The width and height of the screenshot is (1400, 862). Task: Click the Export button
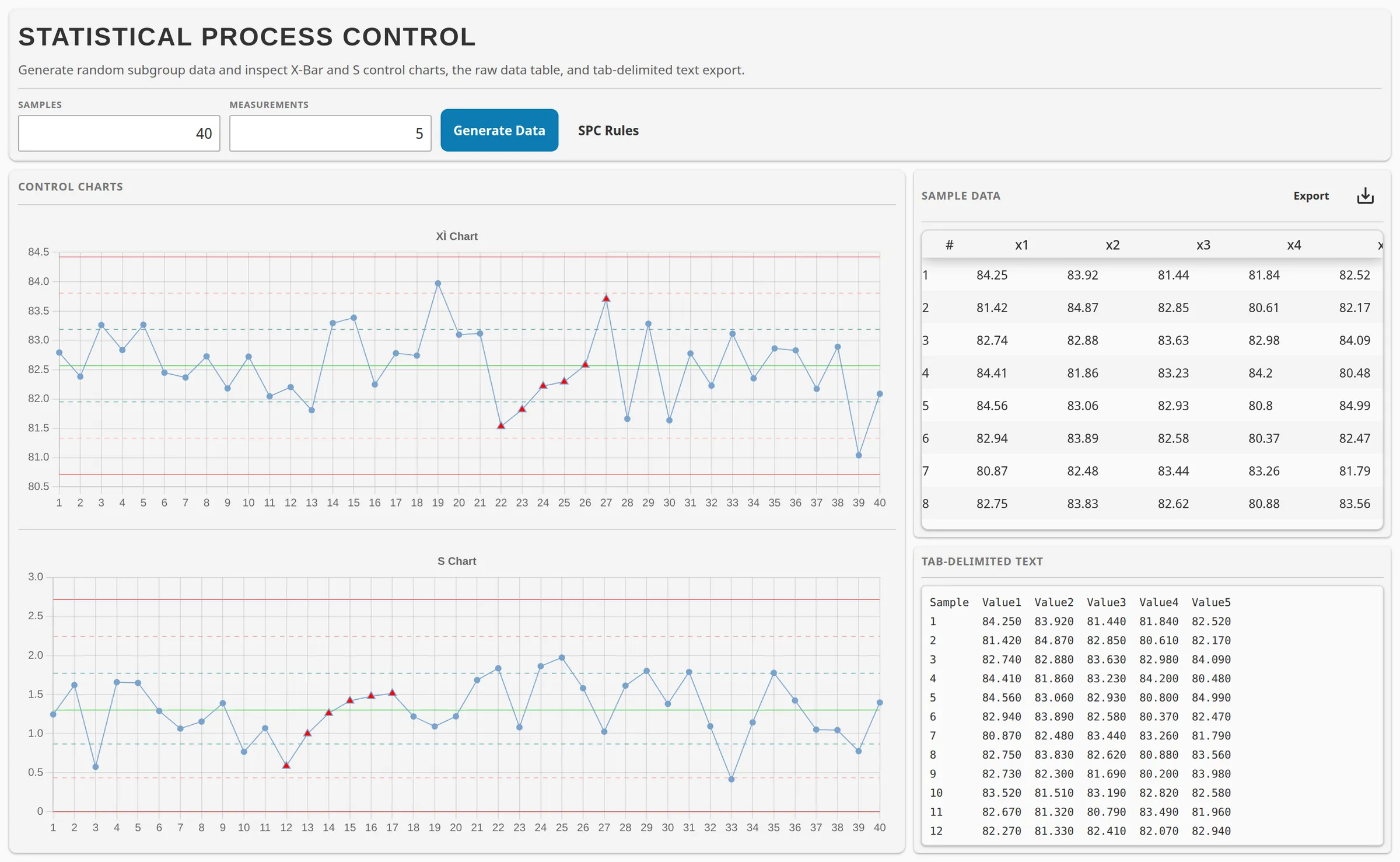[x=1311, y=196]
